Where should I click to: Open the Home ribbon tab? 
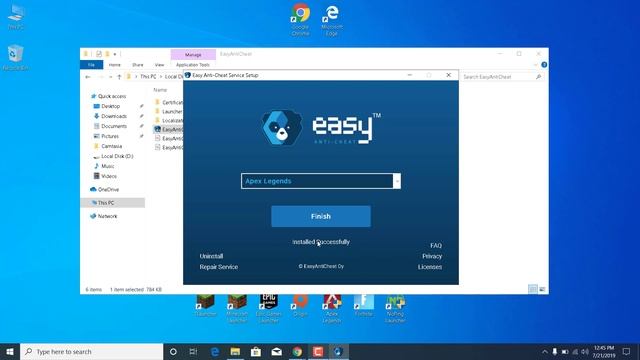tap(115, 65)
